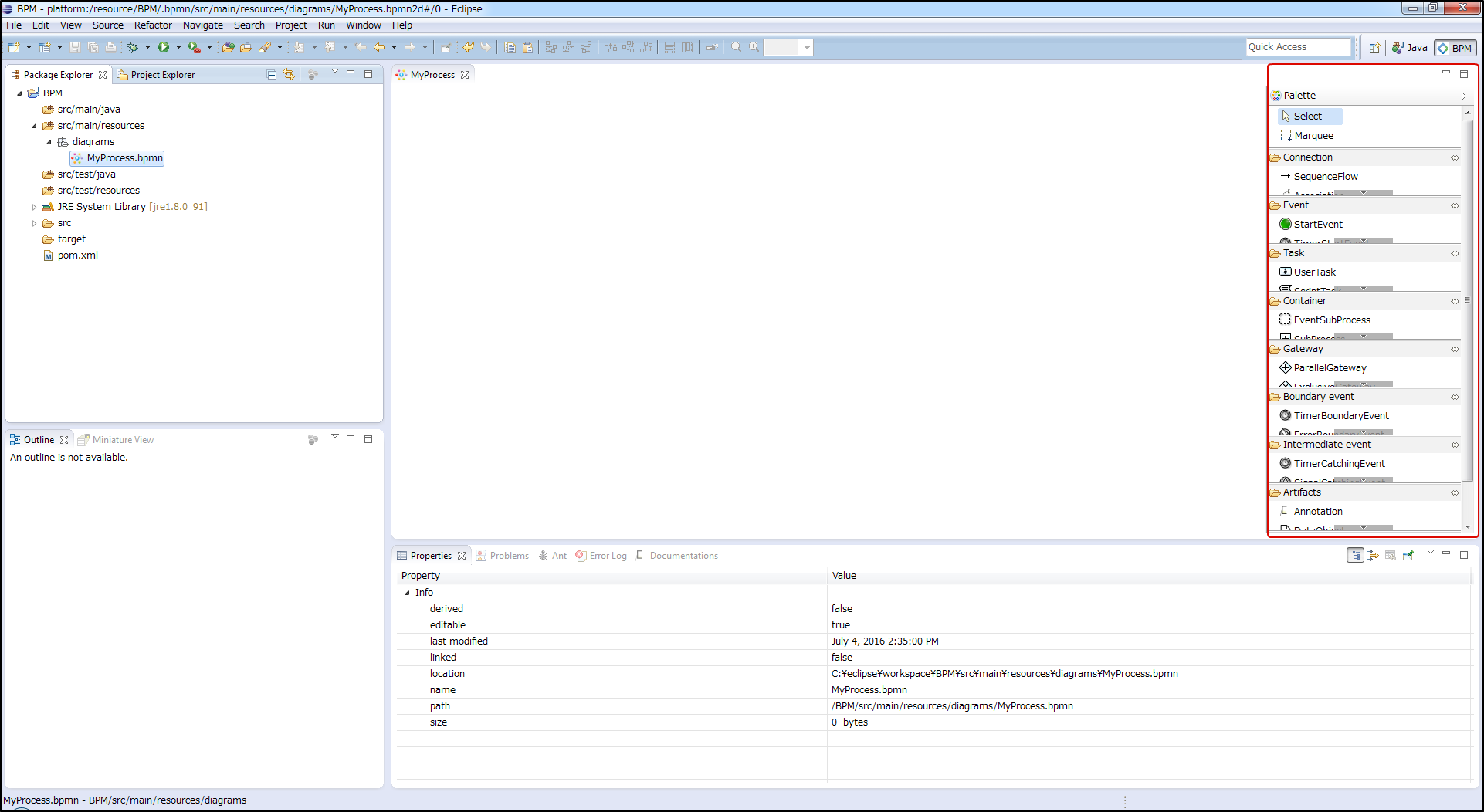Open the Window menu

tap(363, 25)
